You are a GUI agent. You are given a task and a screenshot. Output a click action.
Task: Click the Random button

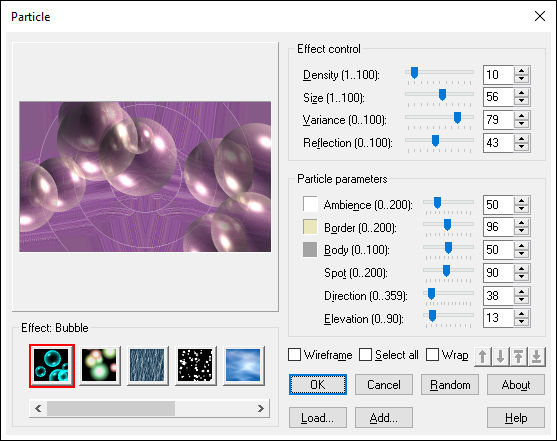pyautogui.click(x=450, y=384)
